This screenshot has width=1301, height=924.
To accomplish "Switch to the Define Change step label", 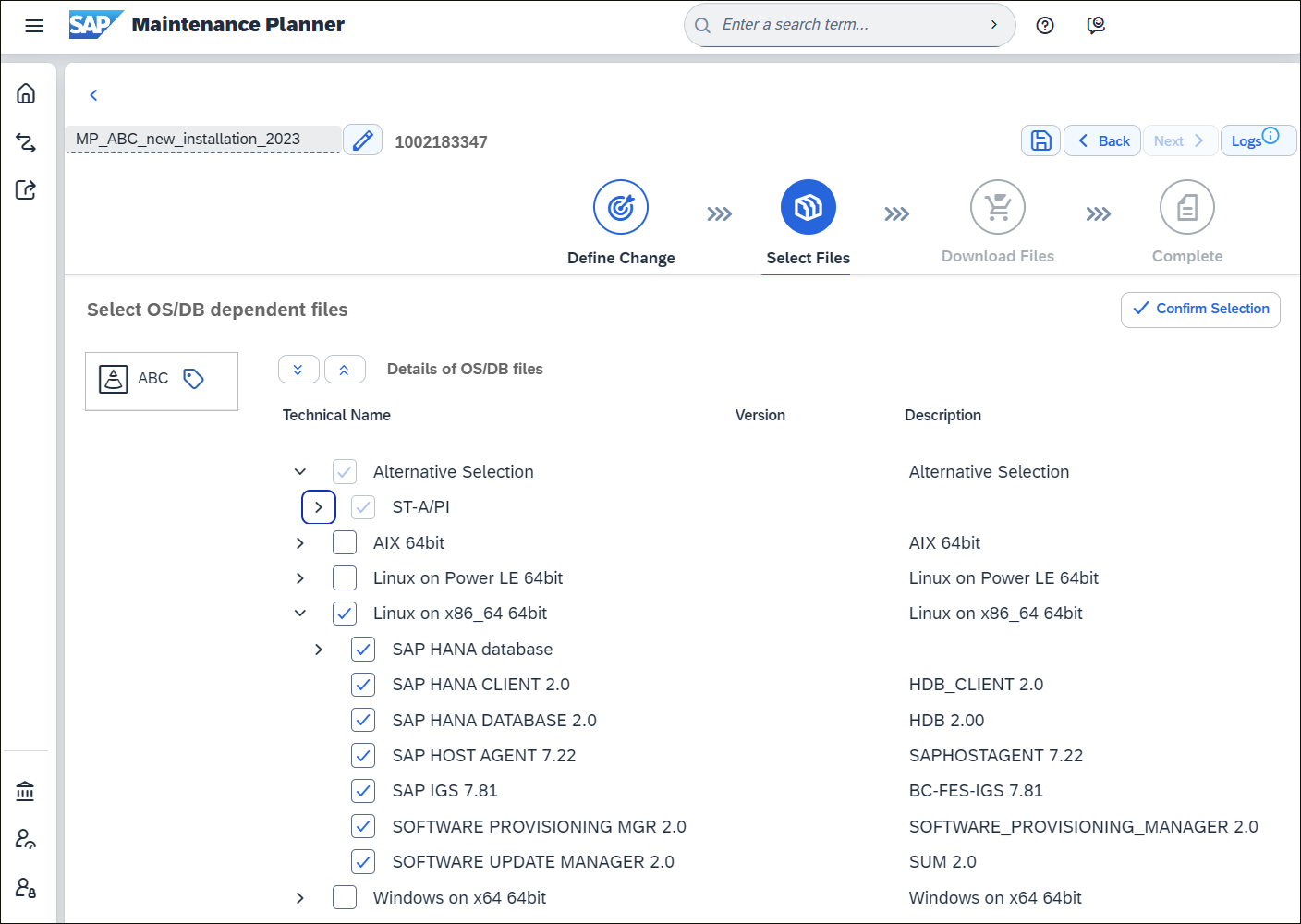I will 621,258.
